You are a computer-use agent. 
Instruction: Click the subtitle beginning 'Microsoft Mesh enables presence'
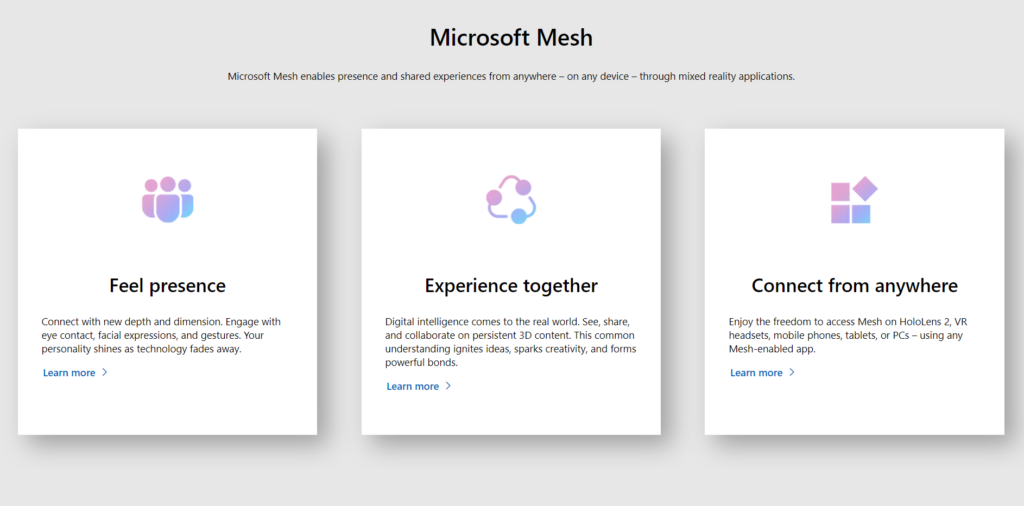[x=511, y=76]
